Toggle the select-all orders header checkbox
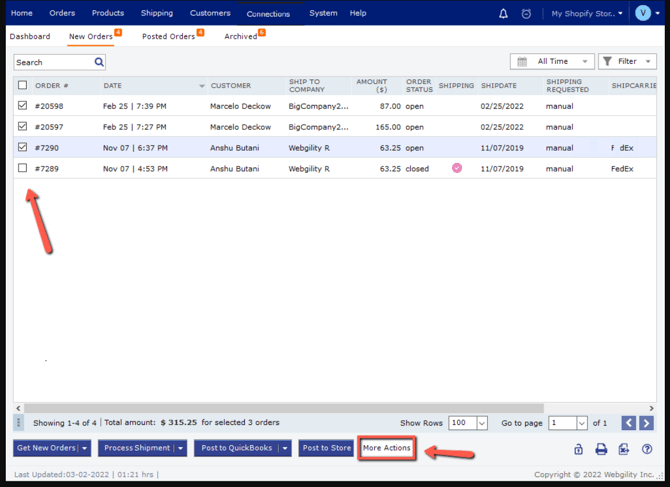Screen dimensions: 670x487 point(23,85)
